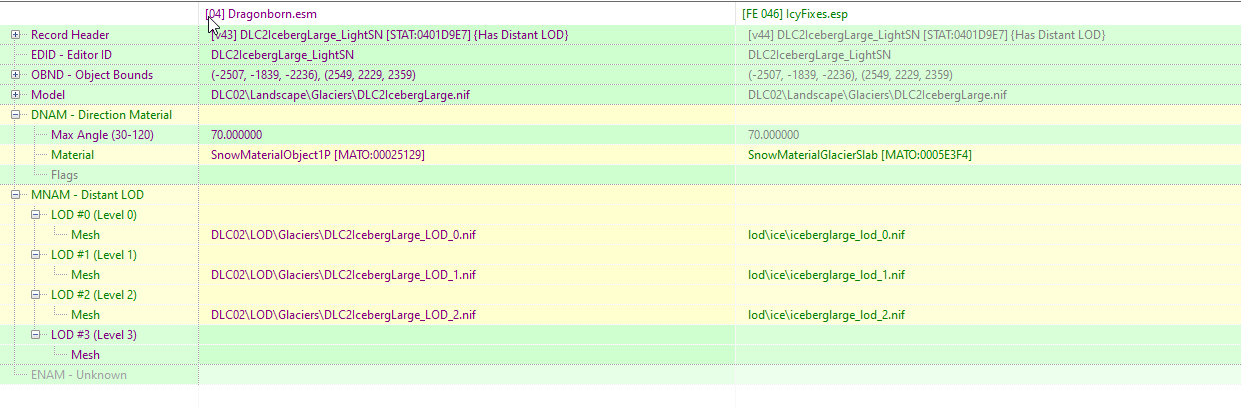Image resolution: width=1241 pixels, height=408 pixels.
Task: Collapse LOD #3 (Level 3) node
Action: (x=36, y=335)
